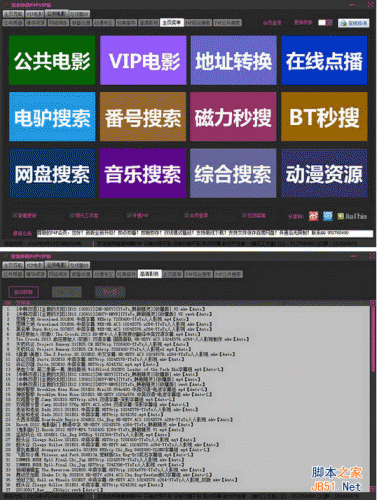The width and height of the screenshot is (377, 500).
Task: Open the blue 在线点播 tile
Action: (324, 60)
